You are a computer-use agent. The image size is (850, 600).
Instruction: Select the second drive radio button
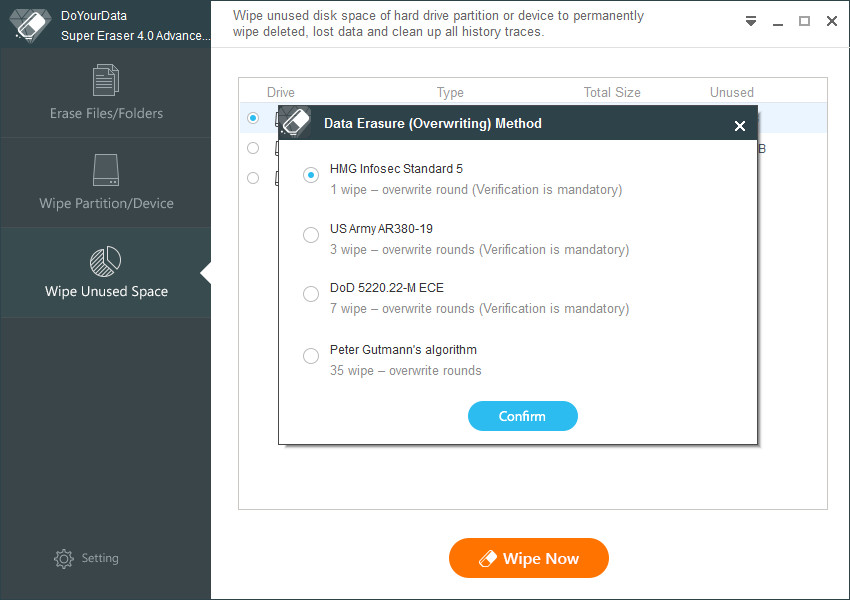pyautogui.click(x=253, y=148)
